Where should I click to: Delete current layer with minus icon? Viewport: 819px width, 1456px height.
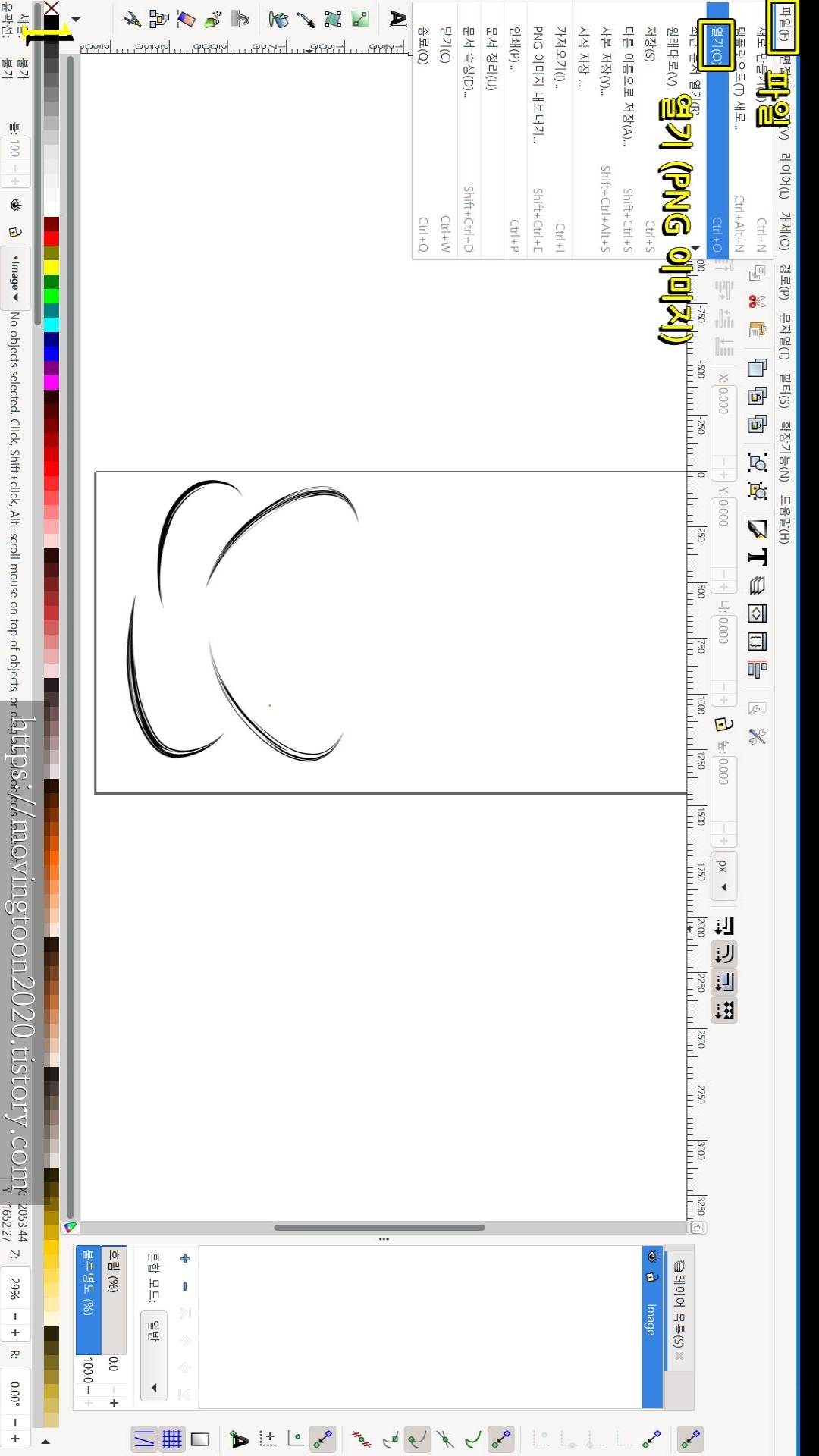coord(184,1286)
